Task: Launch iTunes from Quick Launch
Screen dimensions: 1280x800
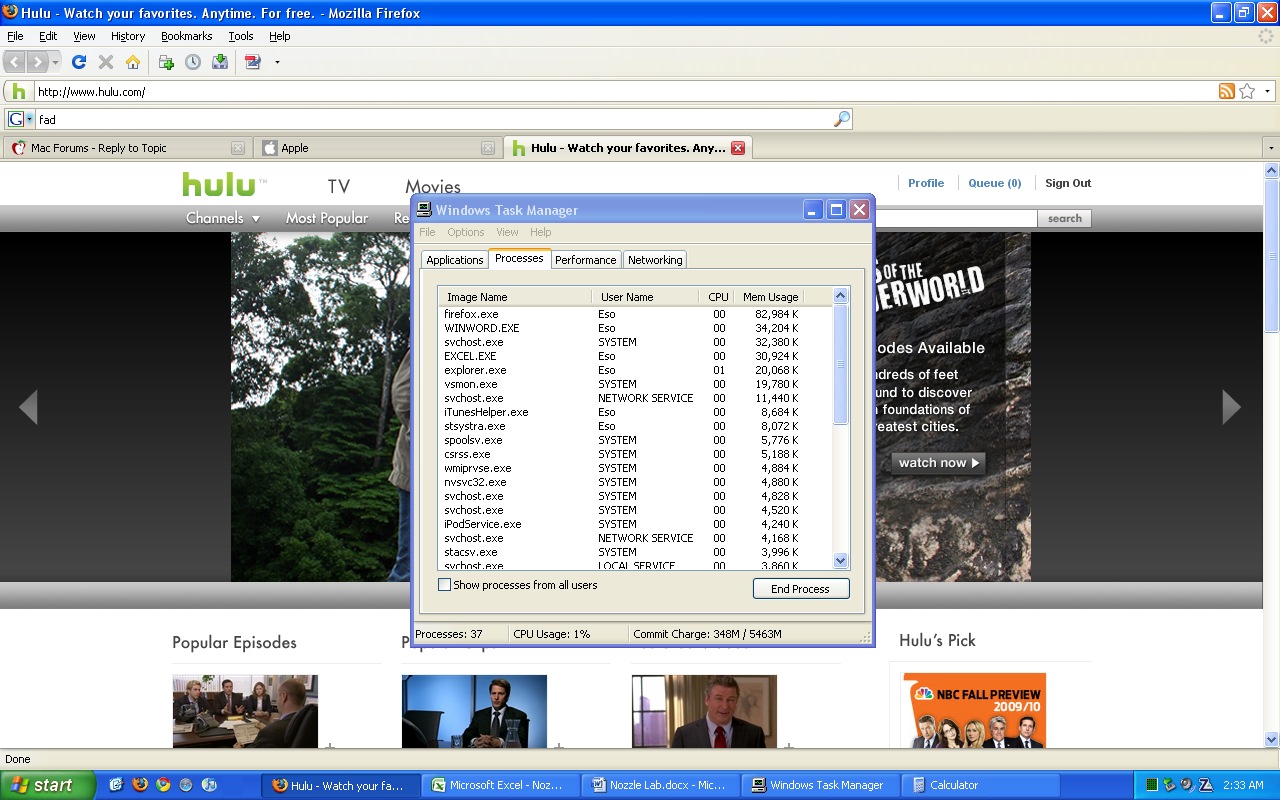Action: coord(211,785)
